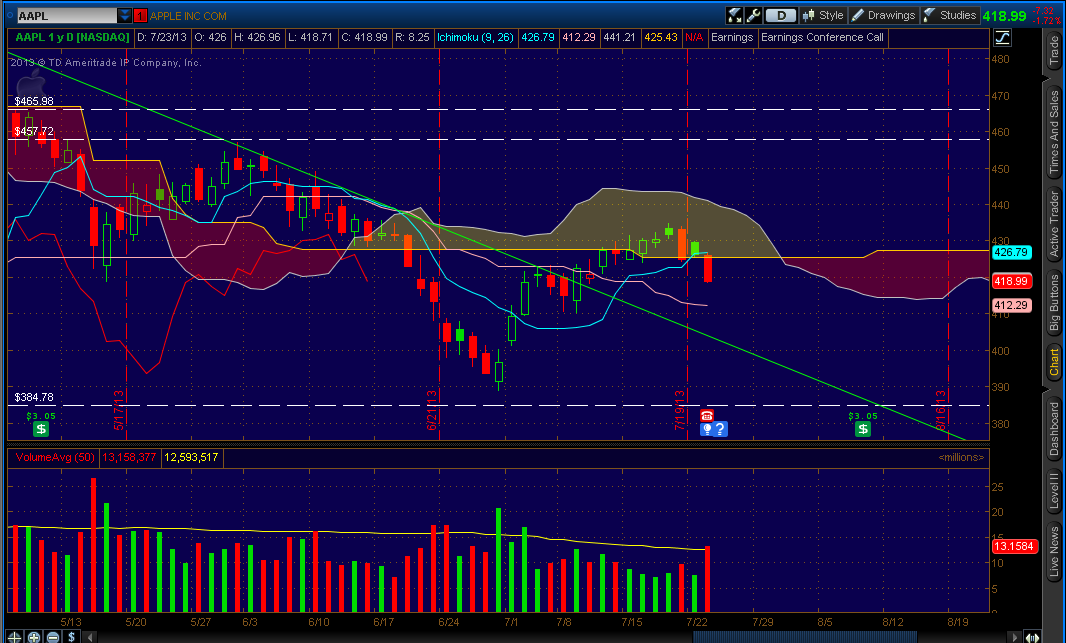
Task: Click the 13,158,377 volume value
Action: coord(129,457)
